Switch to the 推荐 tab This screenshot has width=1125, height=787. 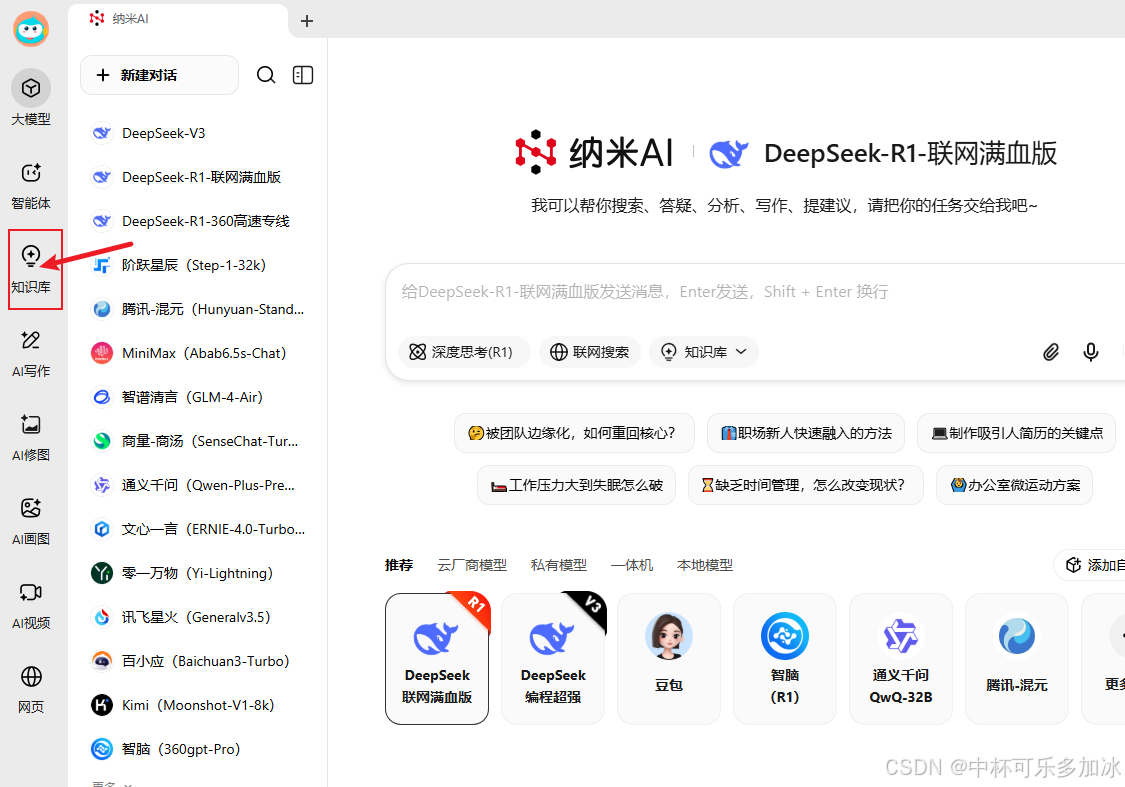click(399, 565)
